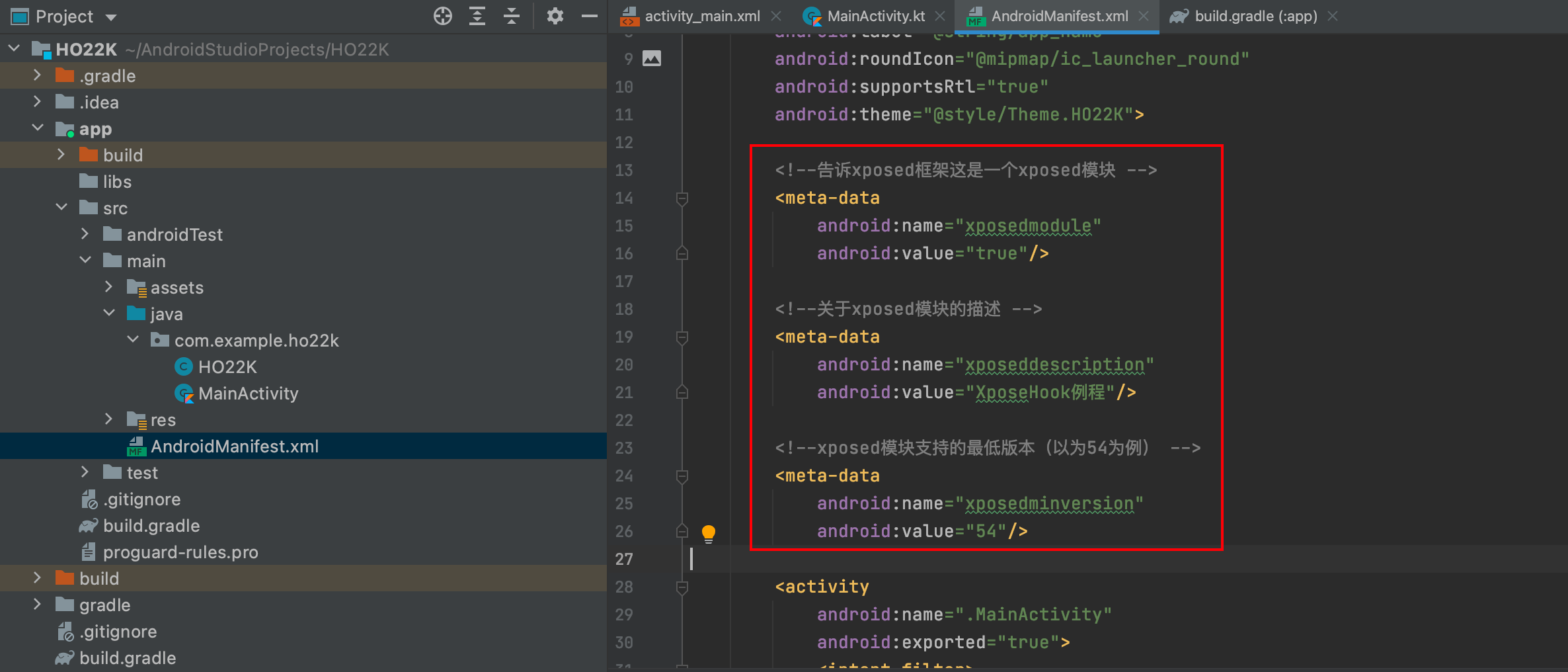Click the @style/Theme.HO22K value
1568x672 pixels.
point(1029,115)
